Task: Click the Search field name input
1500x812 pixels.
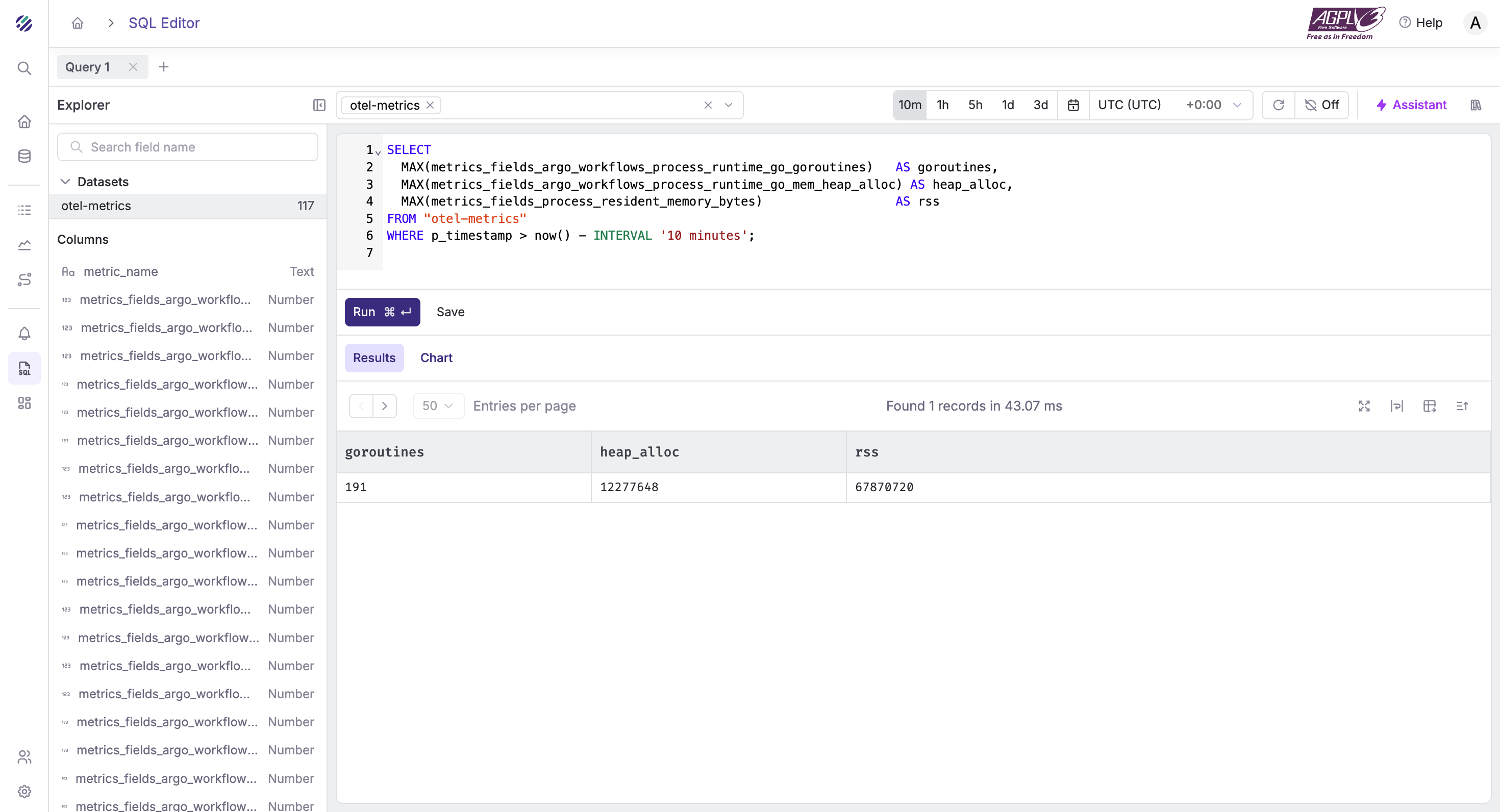Action: click(x=188, y=147)
